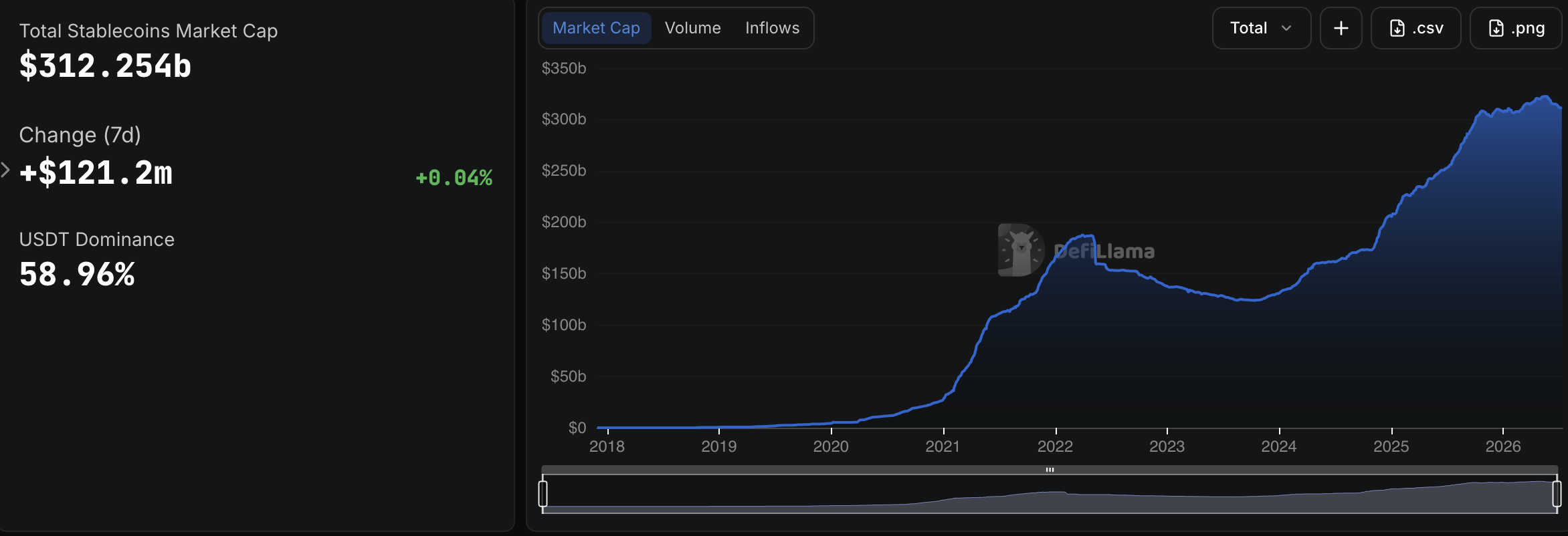Click the $350b y-axis label
The height and width of the screenshot is (536, 1568).
tap(564, 68)
